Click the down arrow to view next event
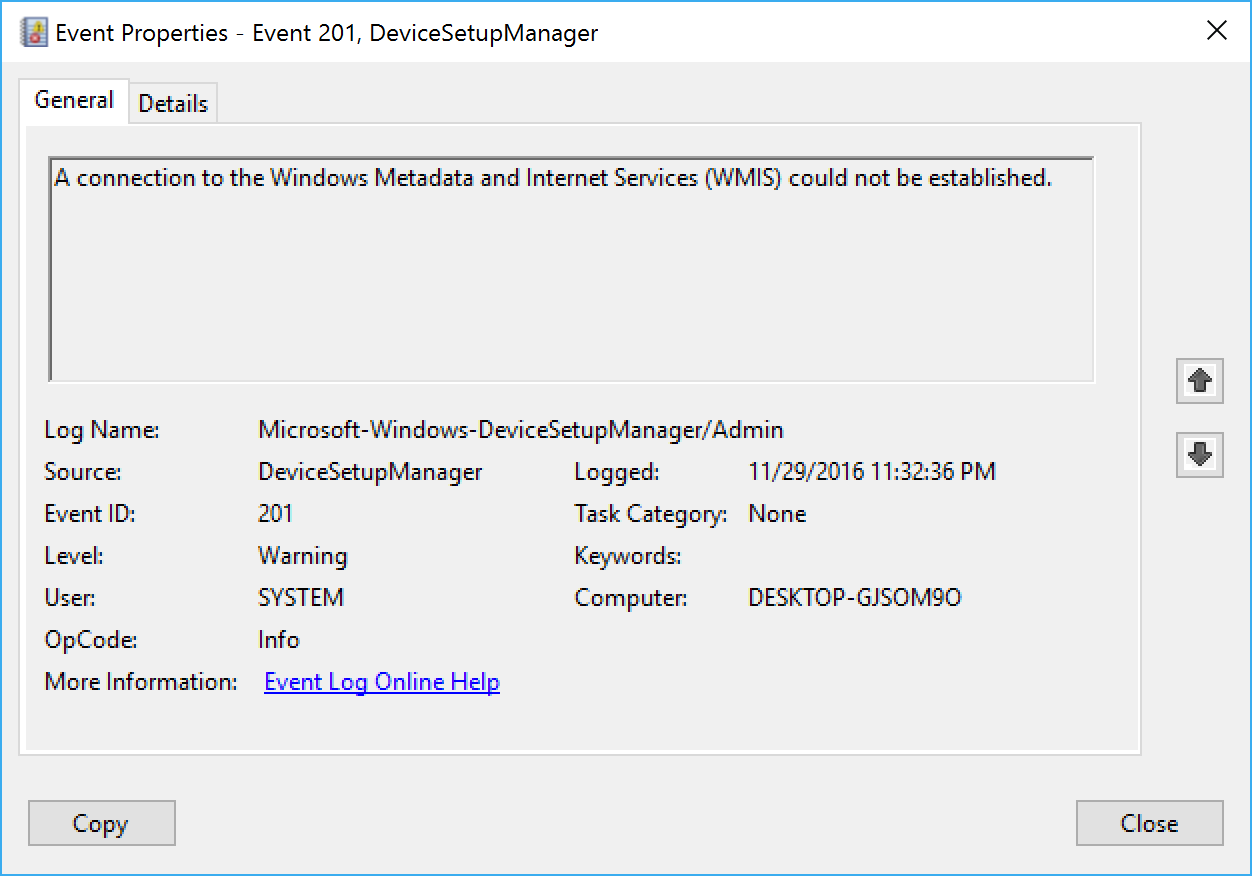Viewport: 1252px width, 876px height. point(1199,454)
